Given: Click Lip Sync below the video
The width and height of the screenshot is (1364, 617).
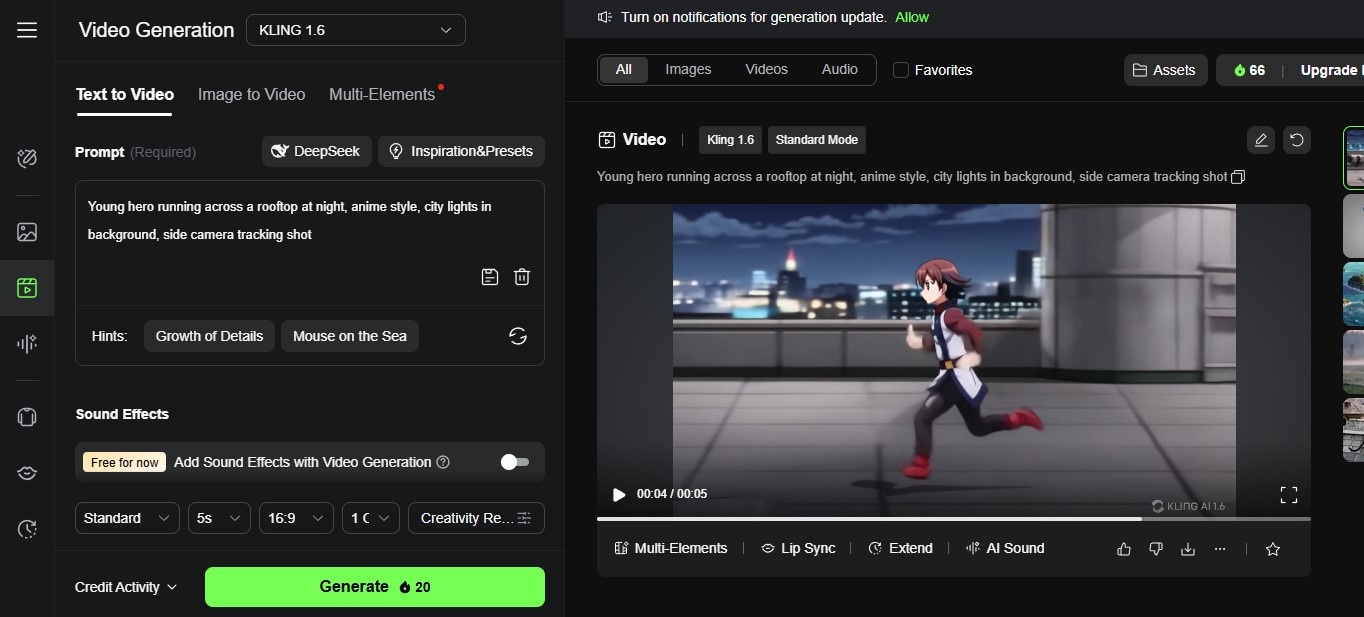Looking at the screenshot, I should [798, 548].
